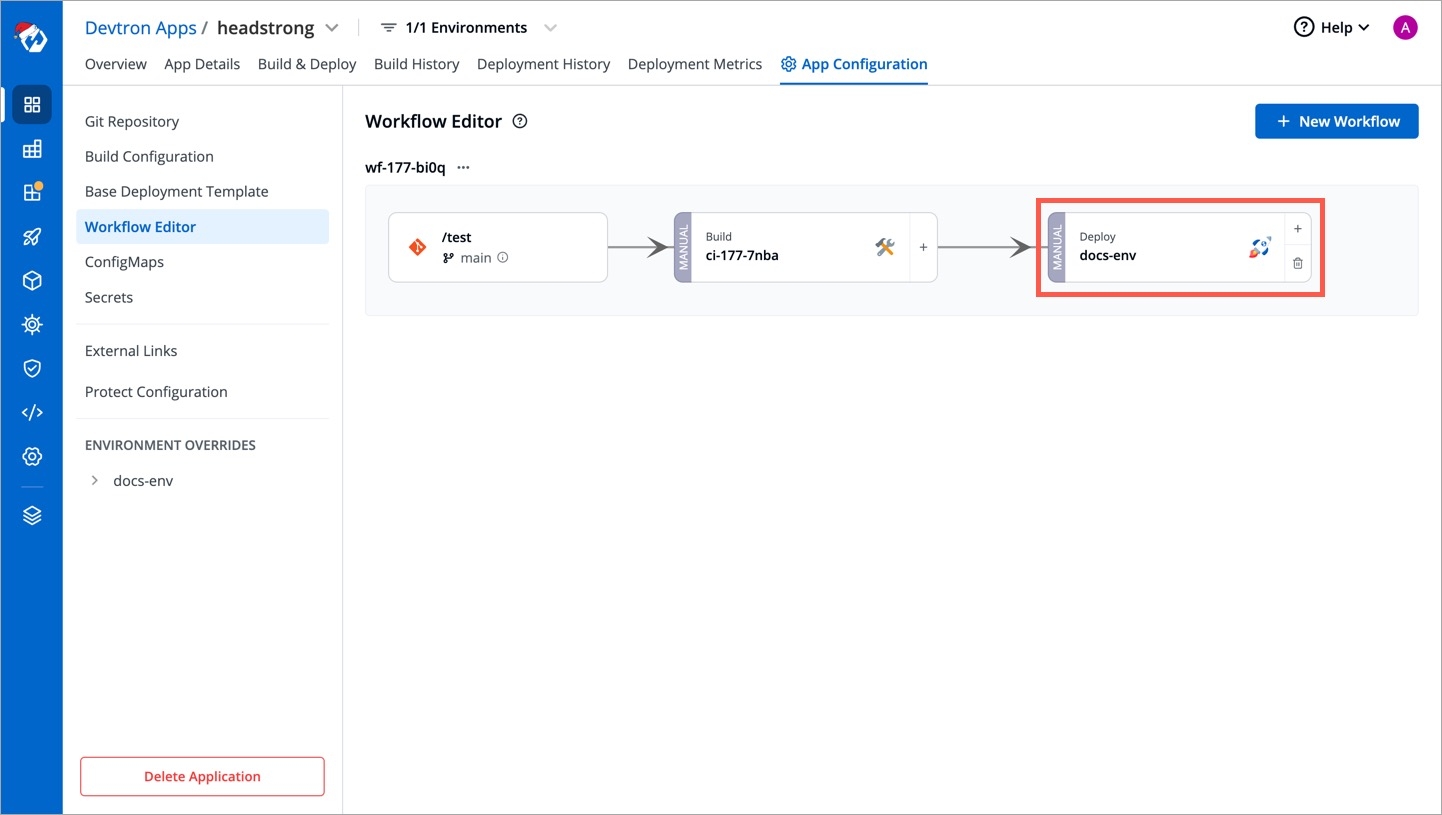Open the Help dropdown menu
This screenshot has width=1442, height=815.
click(1331, 28)
